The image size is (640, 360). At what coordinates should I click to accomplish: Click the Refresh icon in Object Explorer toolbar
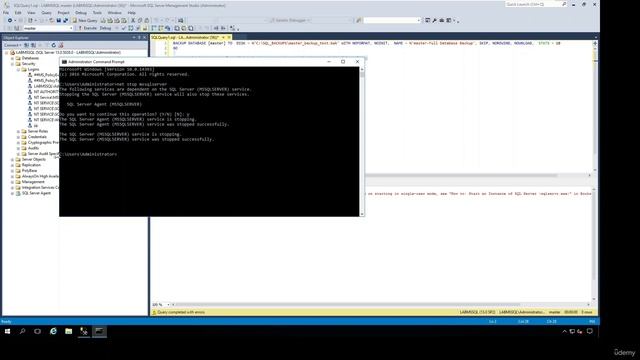(x=53, y=45)
